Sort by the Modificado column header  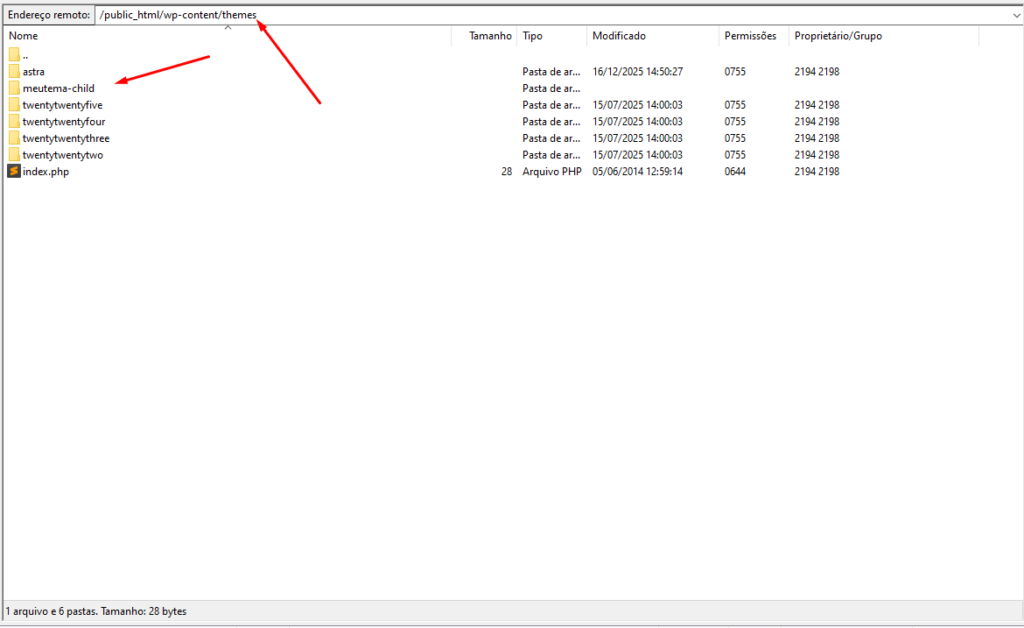coord(618,36)
